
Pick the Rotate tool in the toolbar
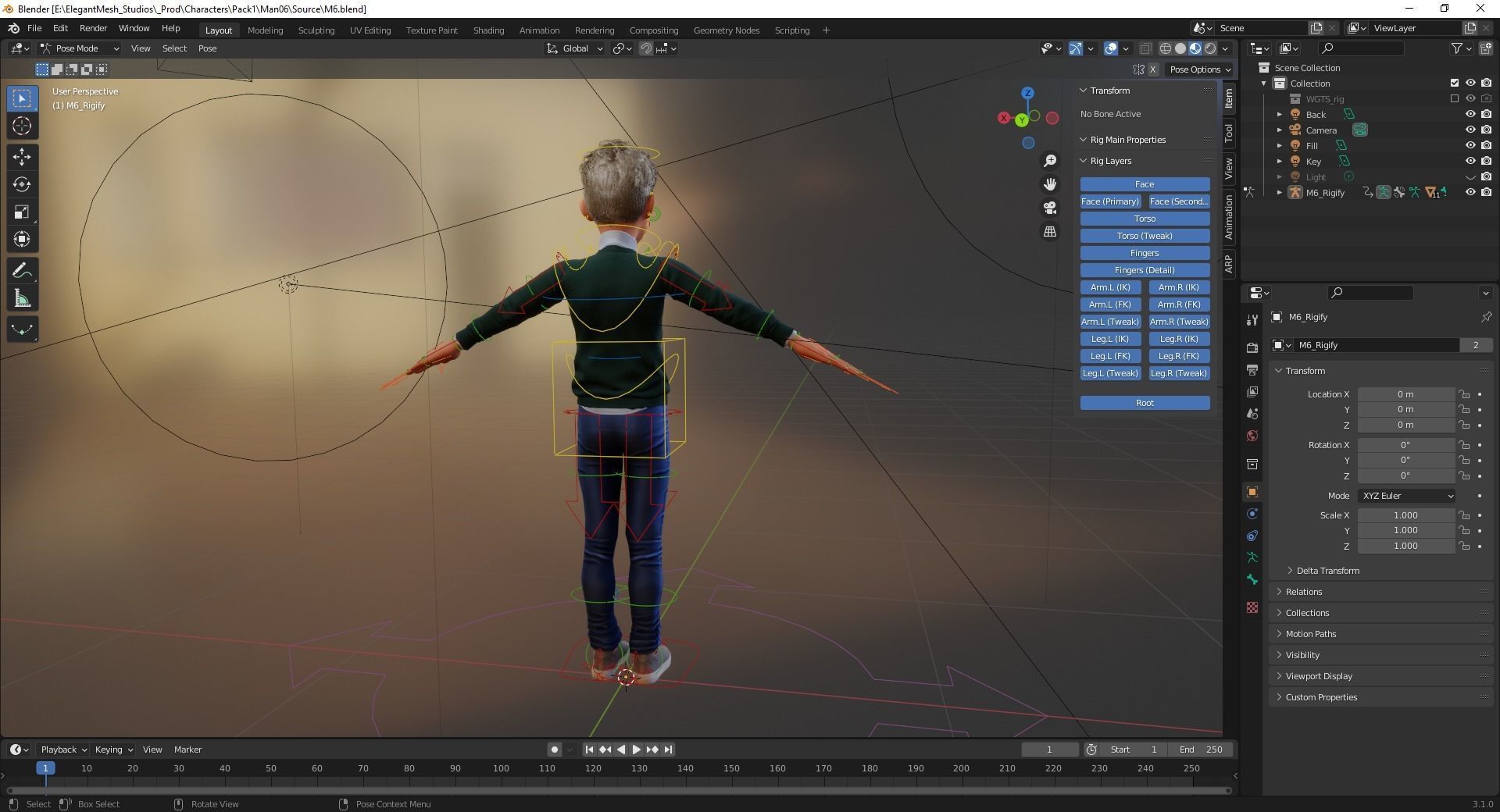click(22, 184)
